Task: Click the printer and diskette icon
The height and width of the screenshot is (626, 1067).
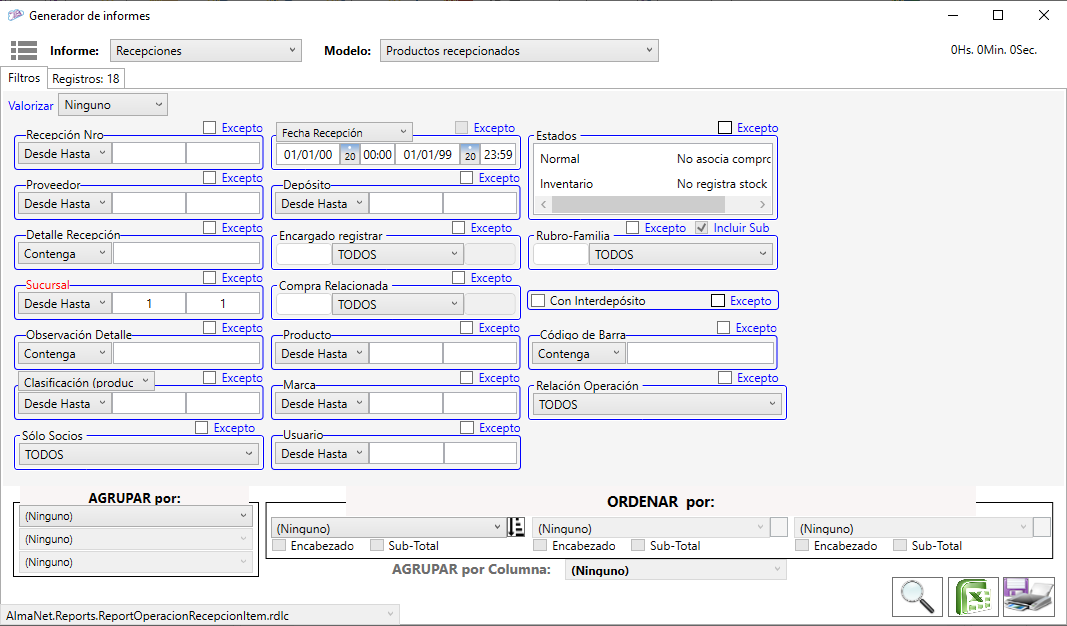Action: [1028, 596]
